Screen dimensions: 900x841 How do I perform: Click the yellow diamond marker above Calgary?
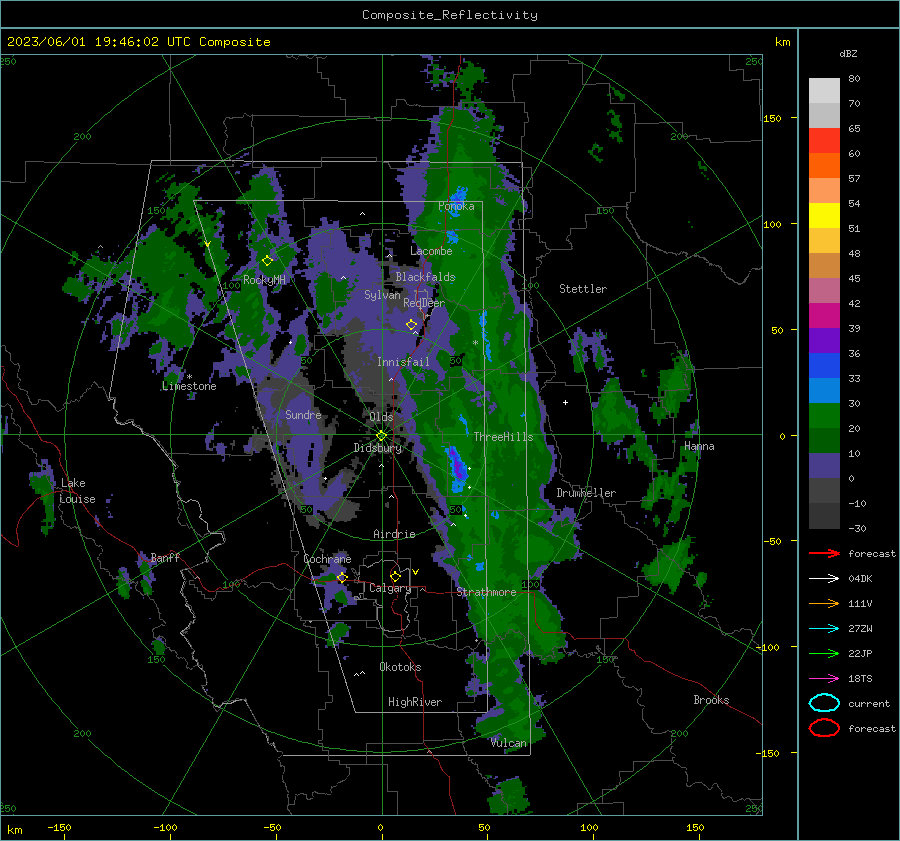(x=395, y=576)
